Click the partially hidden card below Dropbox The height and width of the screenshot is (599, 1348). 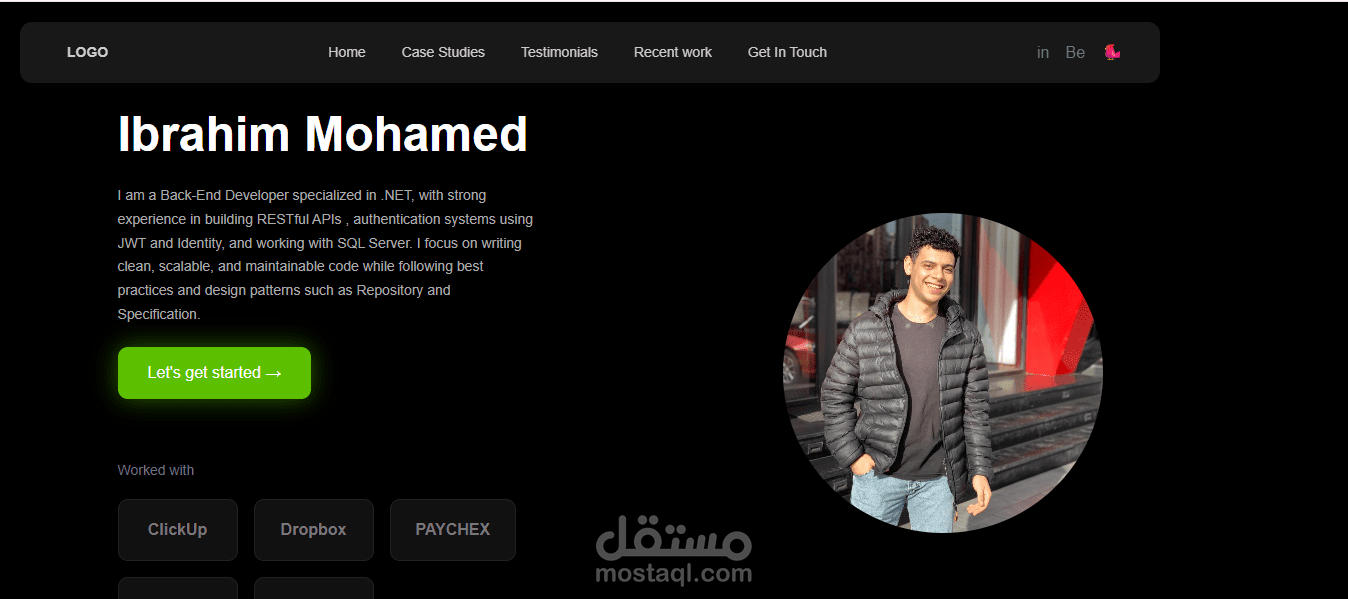coord(314,588)
